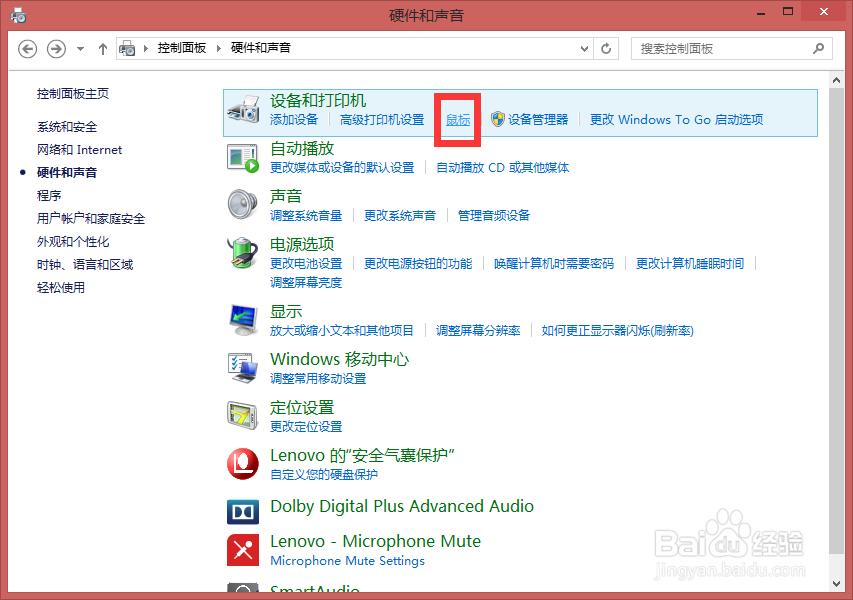
Task: Click the control panel icon in the address bar
Action: pyautogui.click(x=127, y=48)
